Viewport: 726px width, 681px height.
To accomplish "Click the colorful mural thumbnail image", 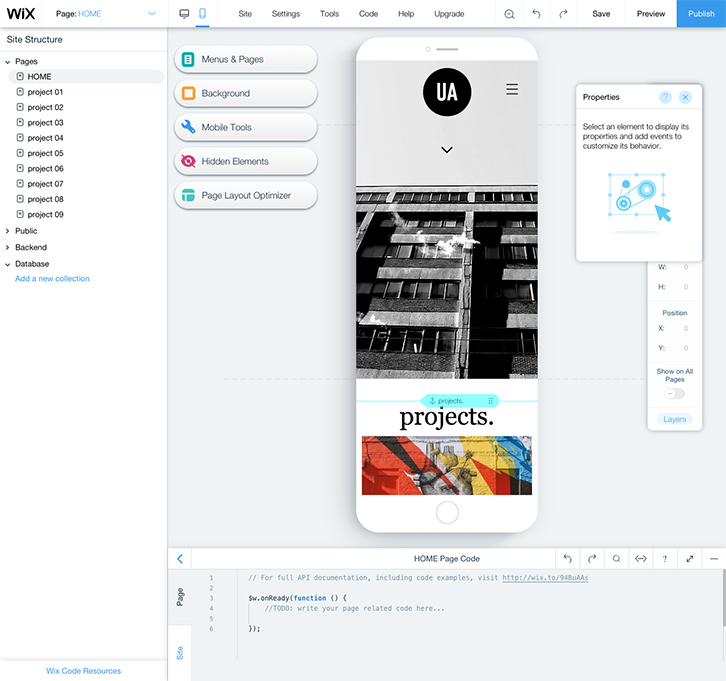I will pyautogui.click(x=447, y=465).
